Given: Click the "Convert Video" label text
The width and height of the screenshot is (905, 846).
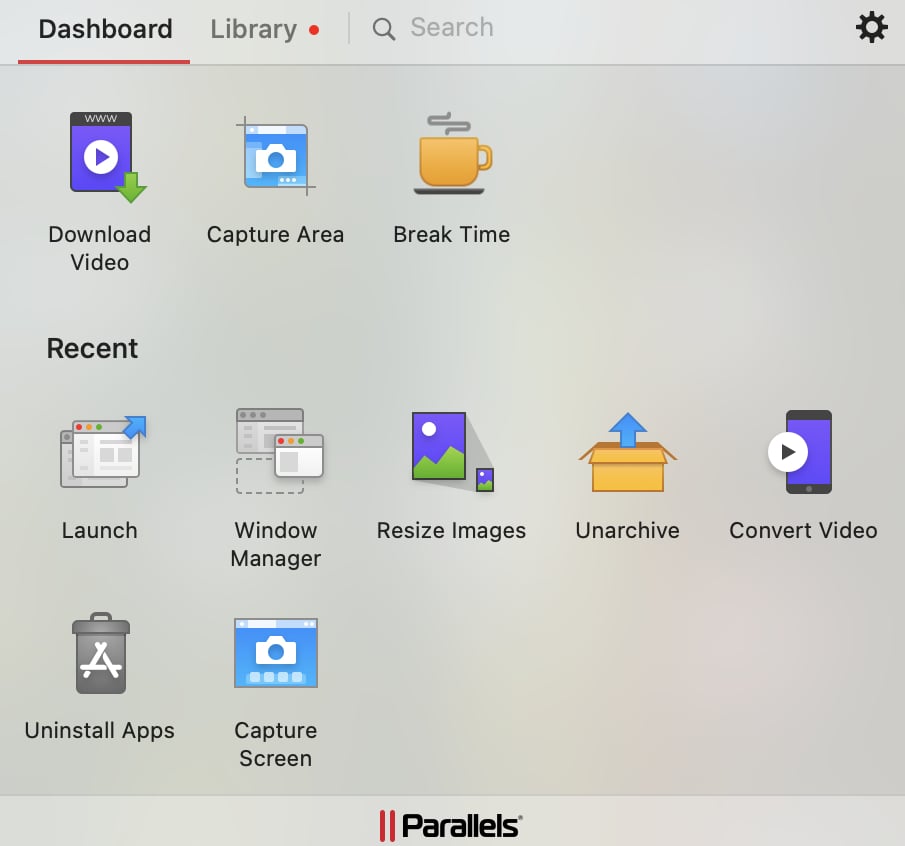Looking at the screenshot, I should [803, 530].
